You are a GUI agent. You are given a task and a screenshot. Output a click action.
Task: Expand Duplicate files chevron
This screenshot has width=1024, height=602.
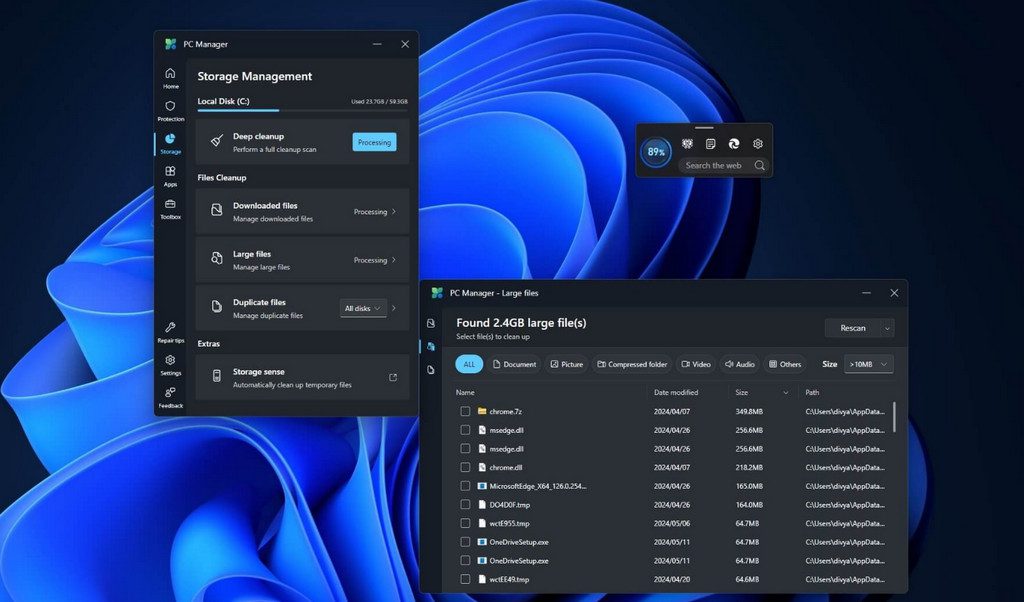tap(394, 308)
